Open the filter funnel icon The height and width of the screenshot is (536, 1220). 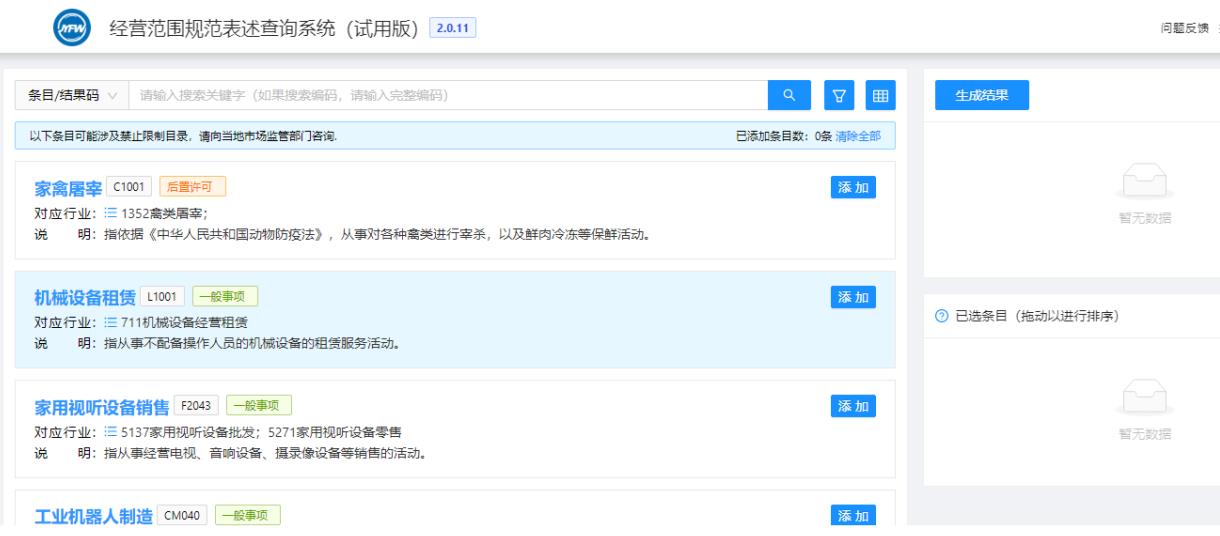click(x=840, y=96)
